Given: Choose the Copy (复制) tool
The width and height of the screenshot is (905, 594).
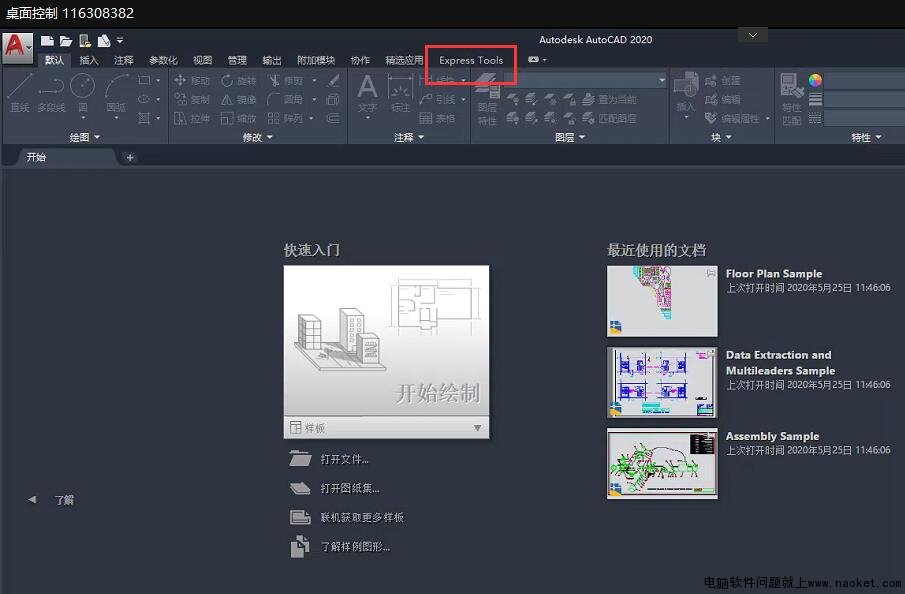Looking at the screenshot, I should 192,99.
